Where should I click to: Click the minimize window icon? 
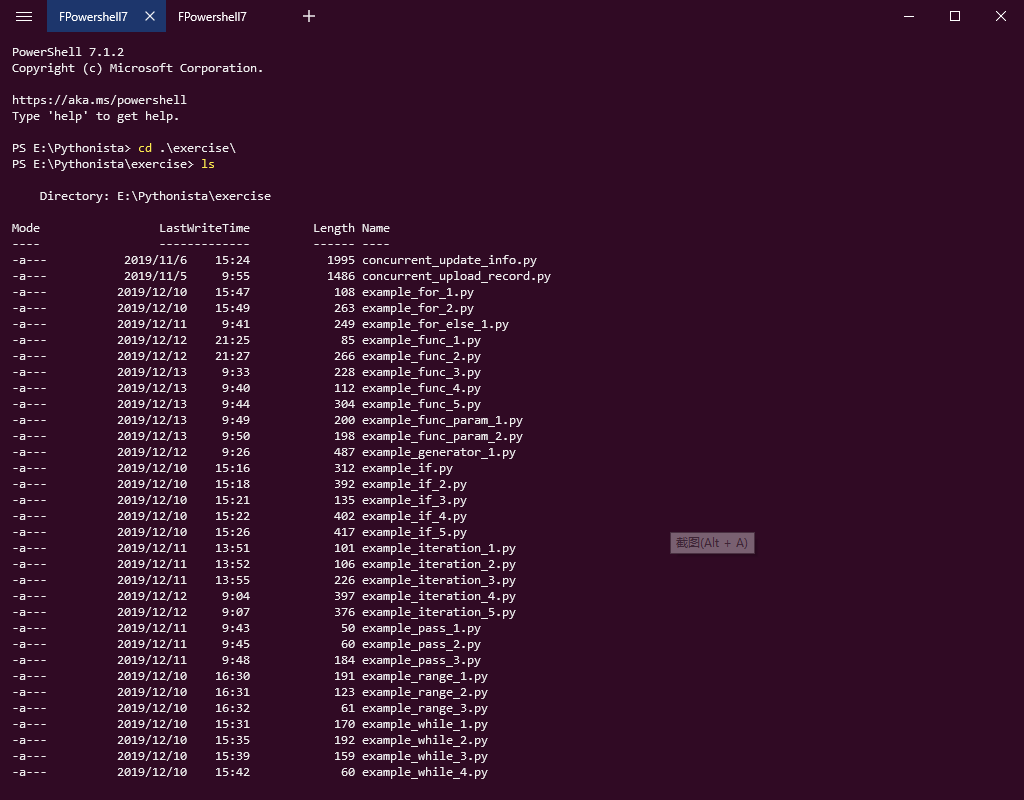(907, 16)
